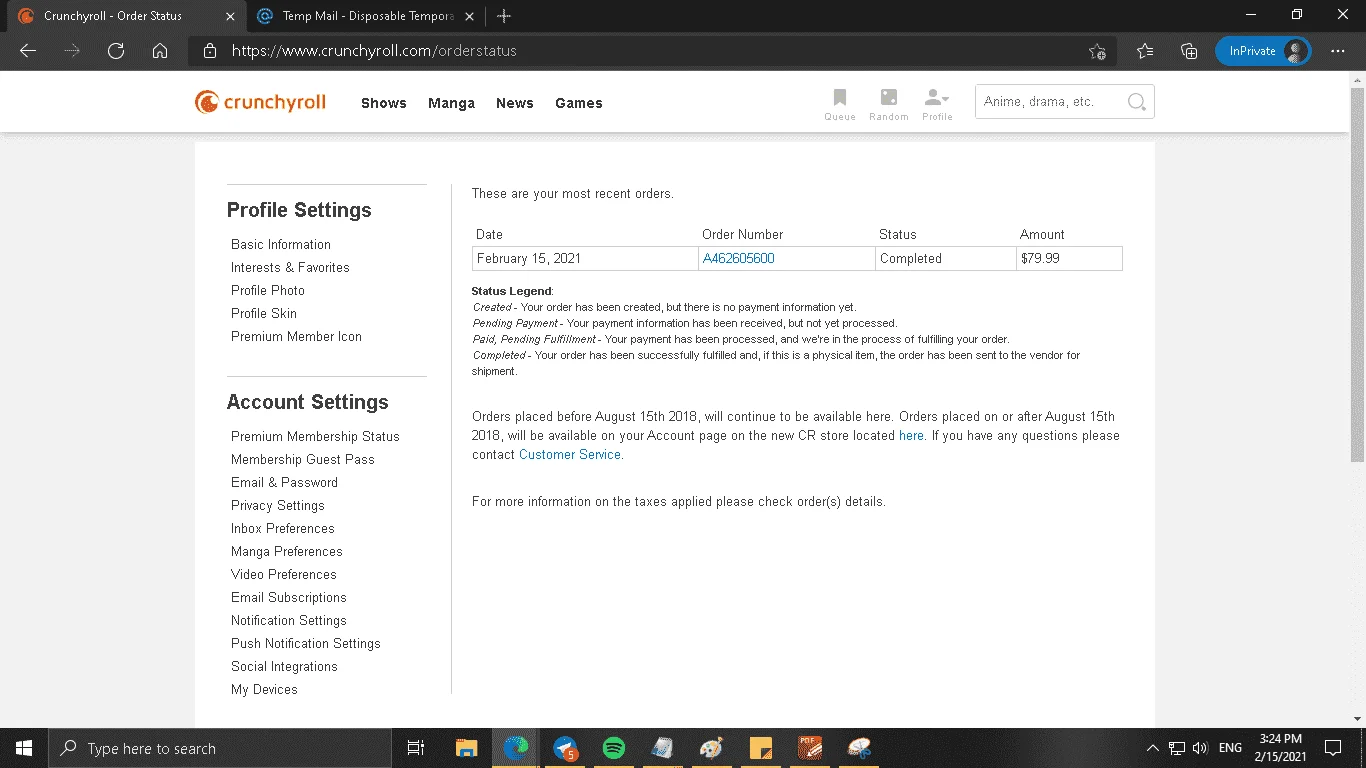
Task: Open Video Preferences
Action: [x=284, y=574]
